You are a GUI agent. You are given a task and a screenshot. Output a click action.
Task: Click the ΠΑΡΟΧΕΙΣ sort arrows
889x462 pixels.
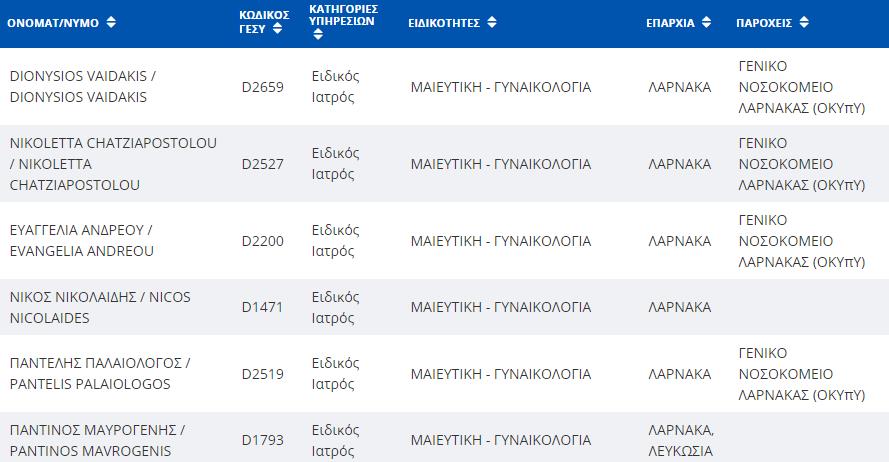[x=804, y=23]
